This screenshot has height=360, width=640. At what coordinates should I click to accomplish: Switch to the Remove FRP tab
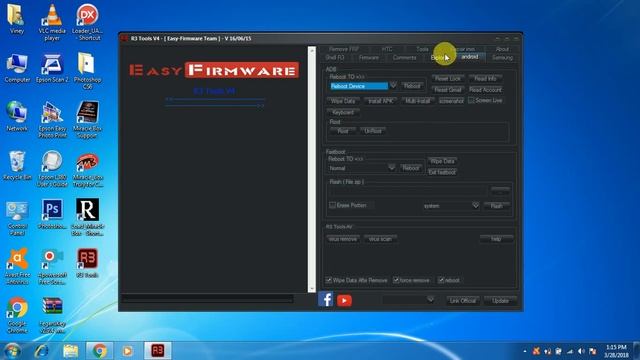[344, 49]
